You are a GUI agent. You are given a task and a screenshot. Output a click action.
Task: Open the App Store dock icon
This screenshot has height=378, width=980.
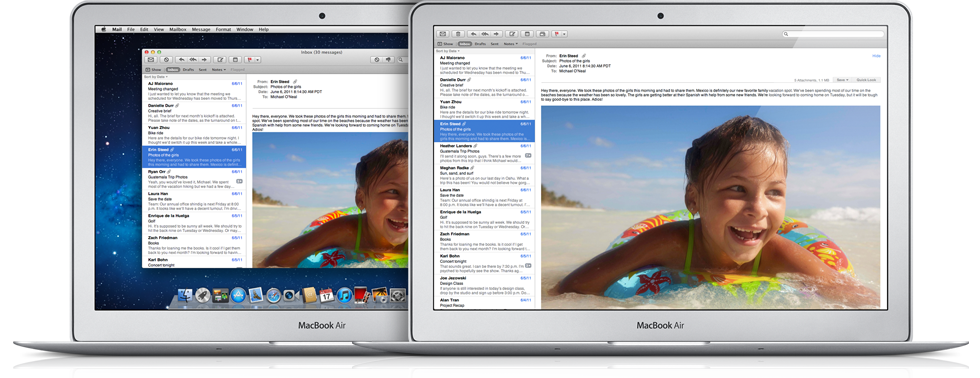click(238, 296)
